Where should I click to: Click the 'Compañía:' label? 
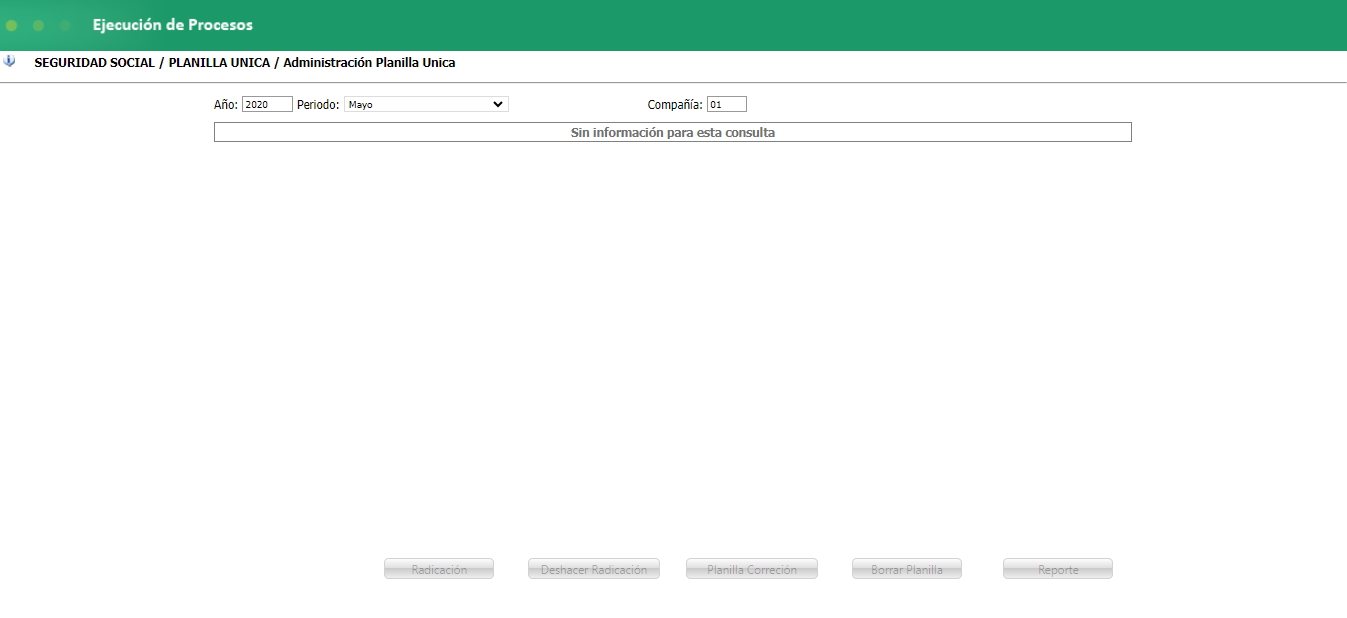(675, 104)
